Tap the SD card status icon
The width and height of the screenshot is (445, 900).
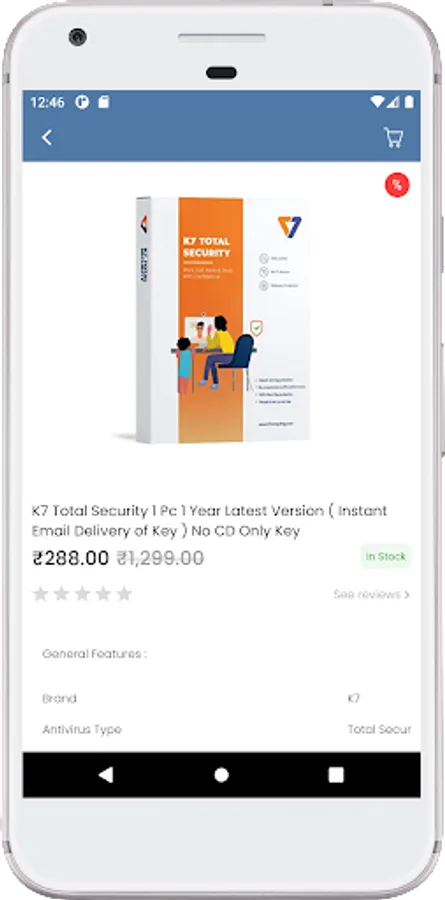pyautogui.click(x=103, y=102)
